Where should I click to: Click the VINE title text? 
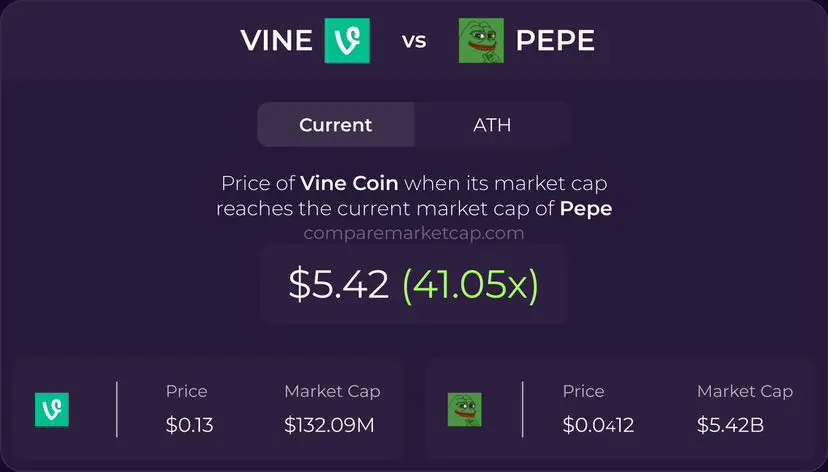(276, 41)
